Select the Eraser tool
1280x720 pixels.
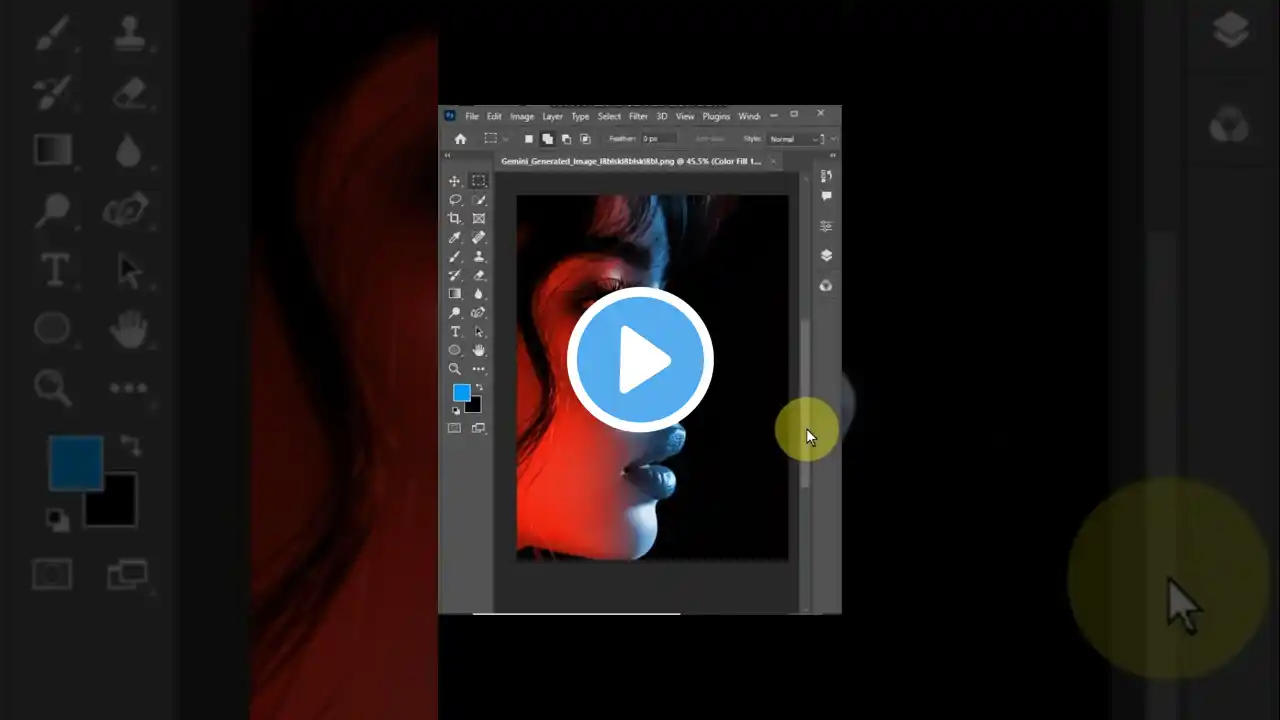tap(479, 275)
